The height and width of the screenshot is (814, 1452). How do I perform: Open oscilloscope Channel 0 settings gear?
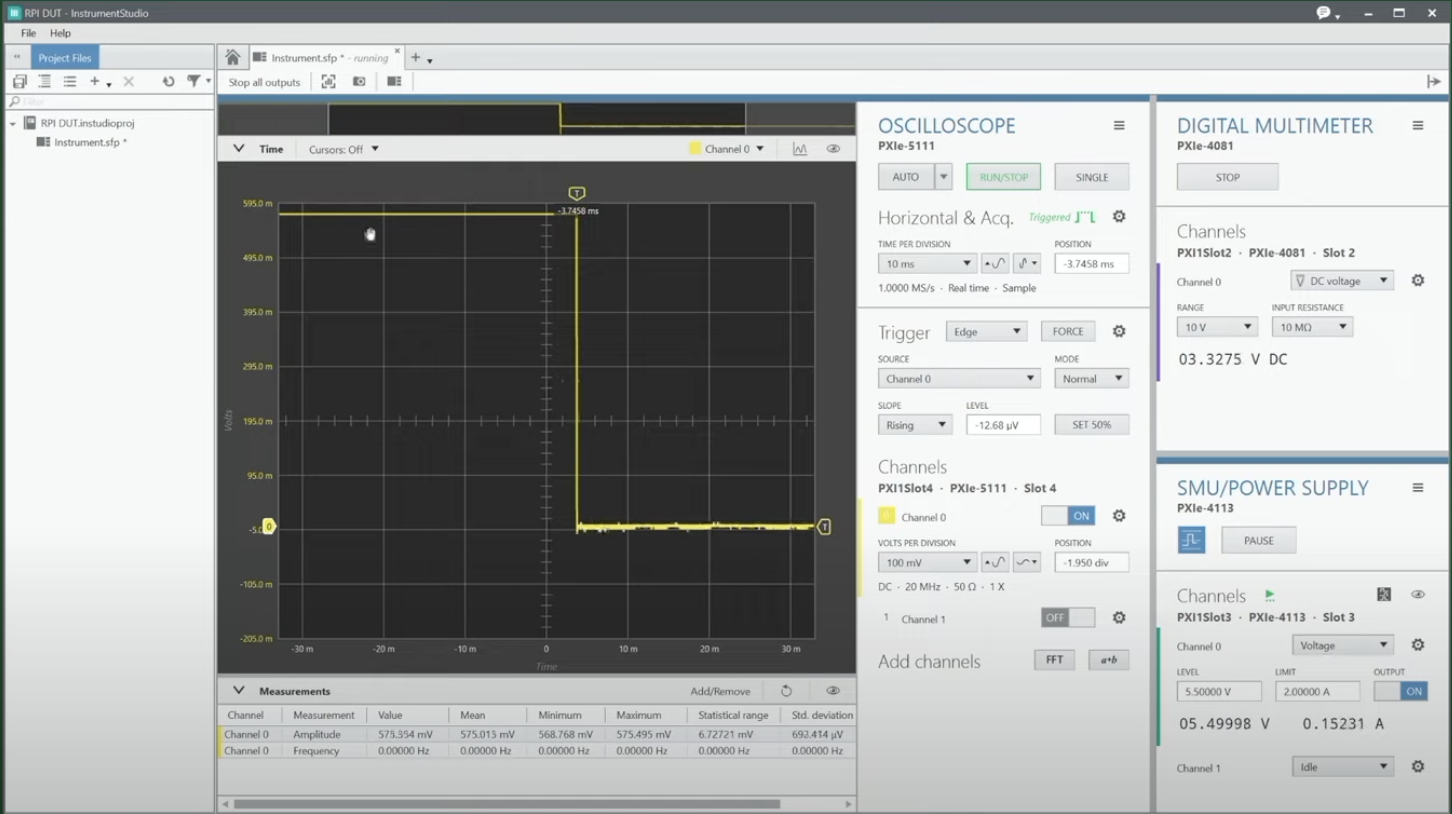click(x=1119, y=516)
